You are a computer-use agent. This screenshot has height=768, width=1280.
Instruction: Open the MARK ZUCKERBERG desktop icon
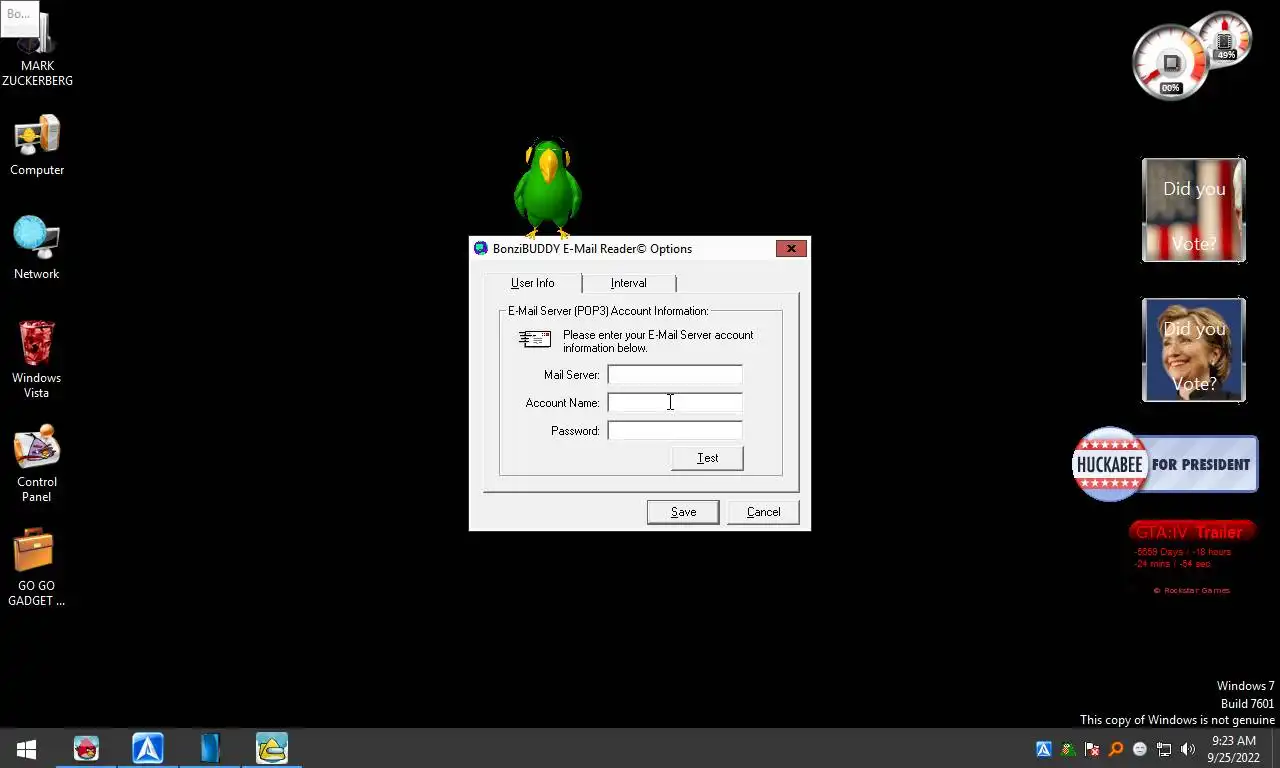[37, 50]
